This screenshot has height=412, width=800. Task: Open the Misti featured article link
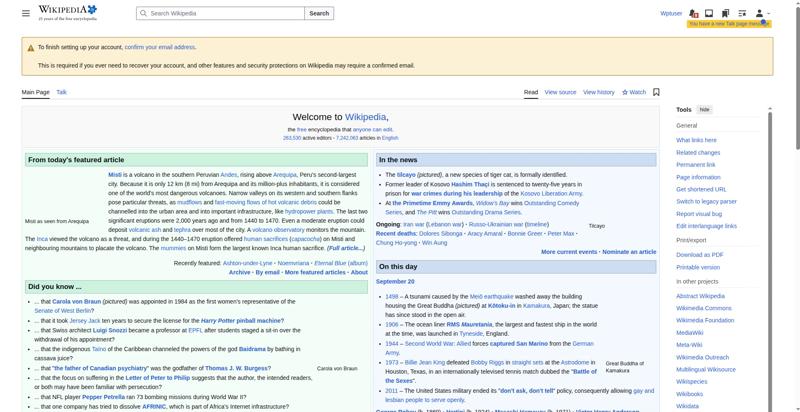(114, 175)
